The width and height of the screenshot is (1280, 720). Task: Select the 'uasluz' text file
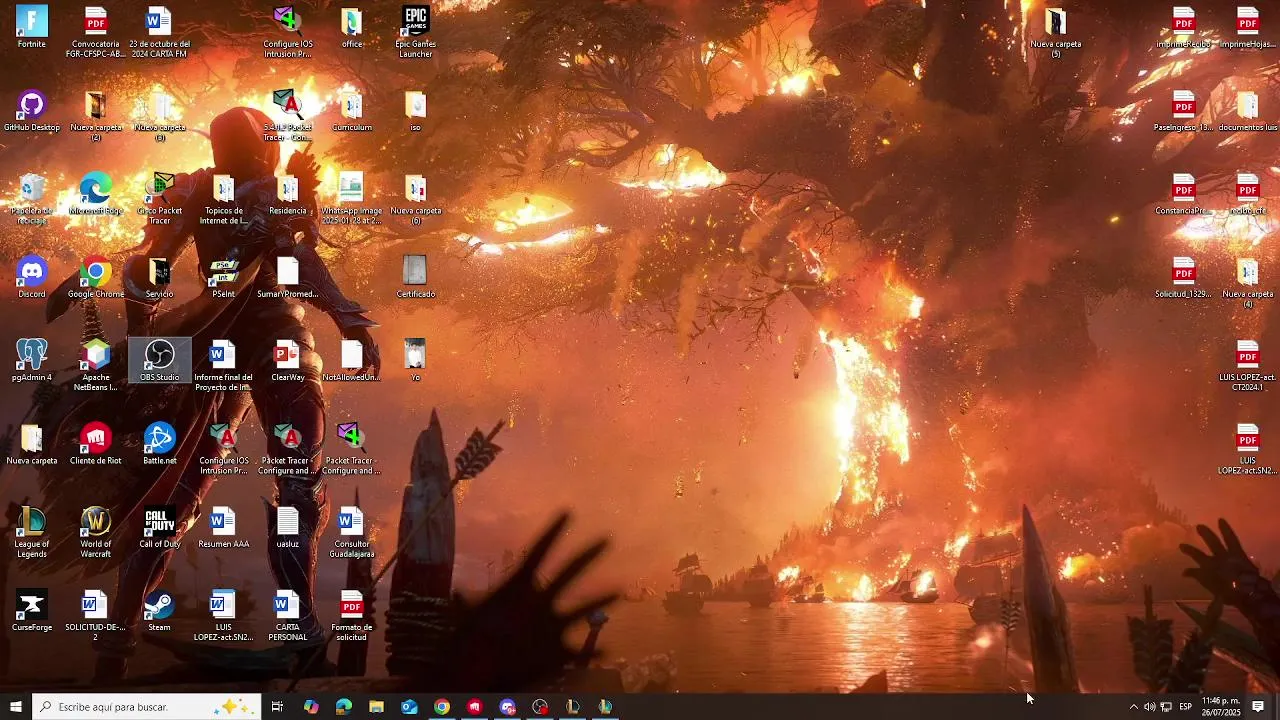pos(288,527)
